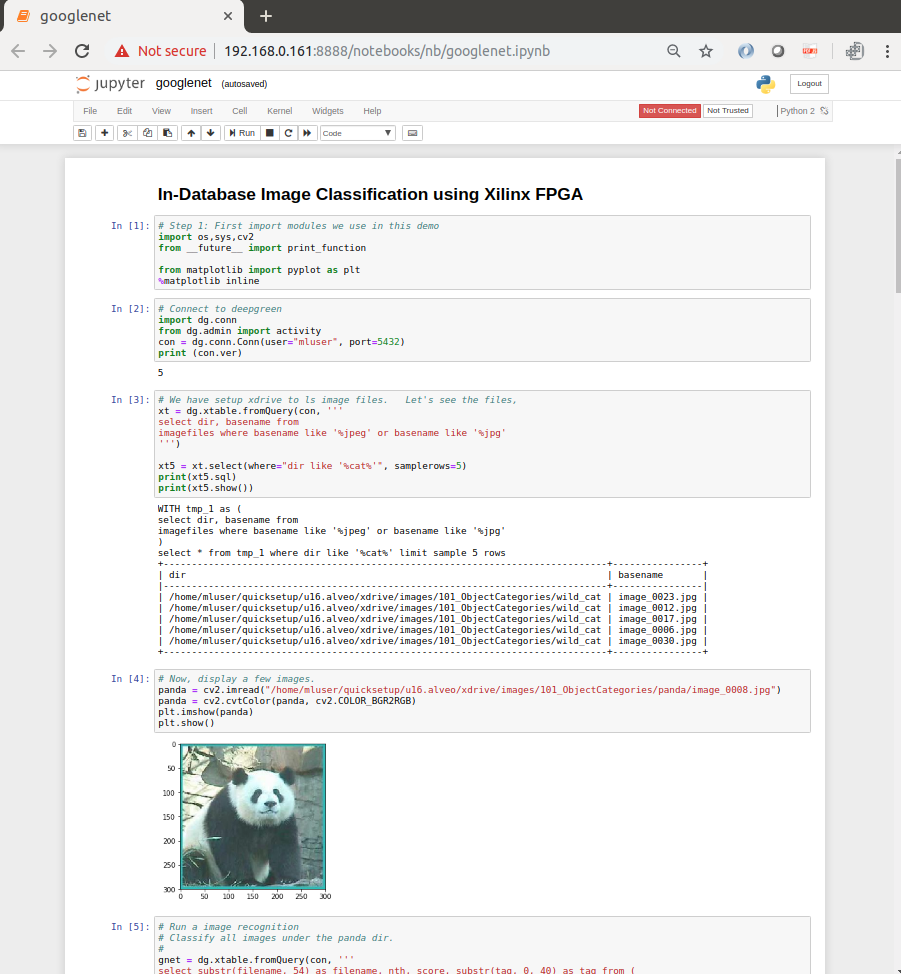Go back in browser history

18,51
